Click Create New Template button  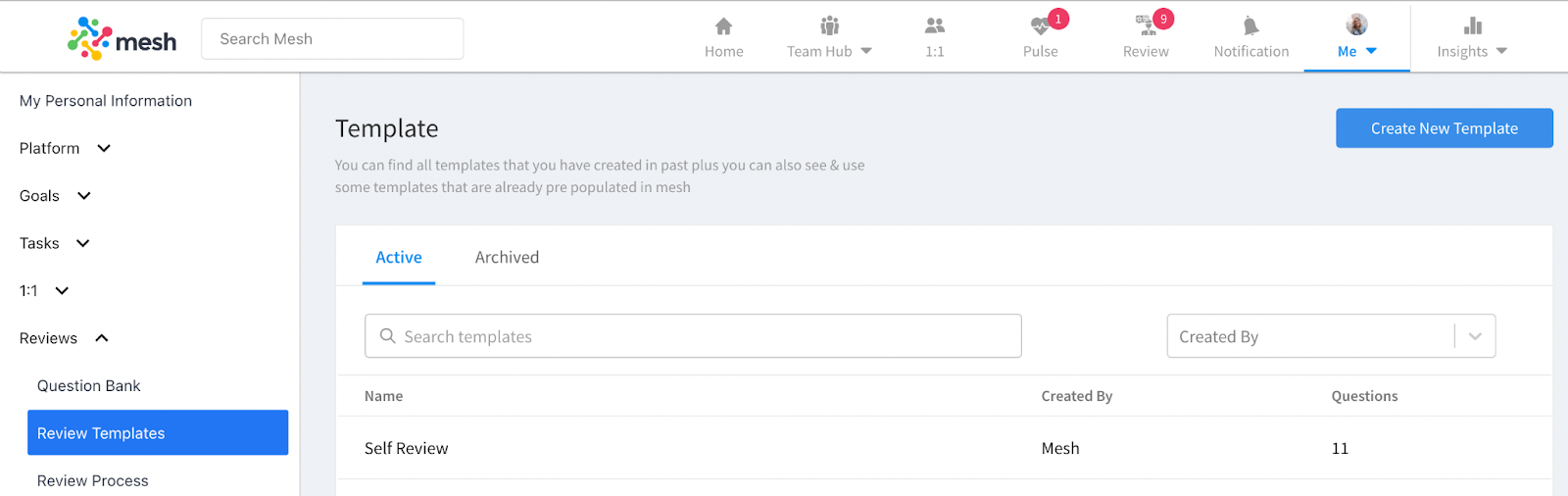pyautogui.click(x=1445, y=128)
